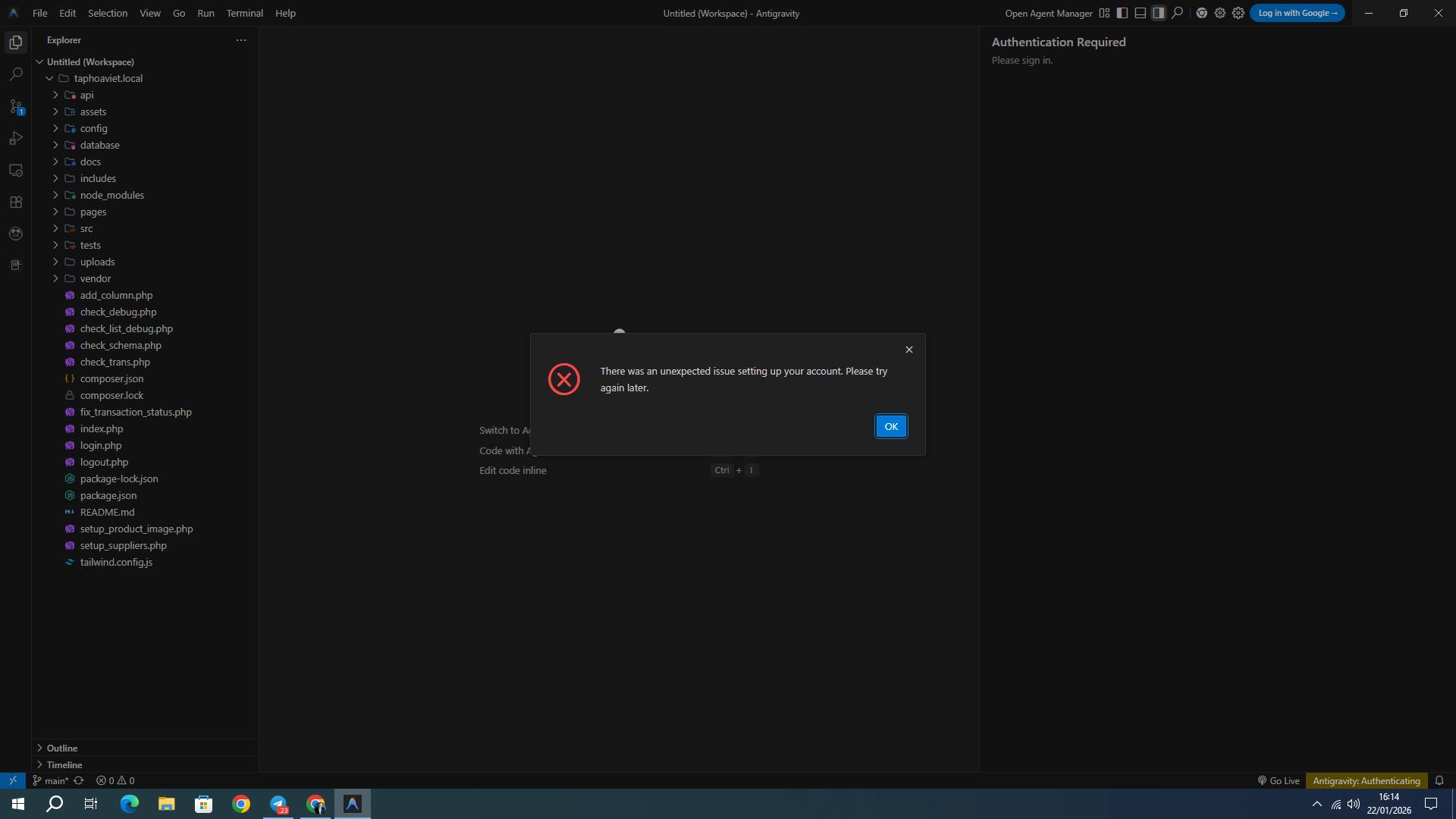Click the Chrome browser icon in title bar

(1202, 13)
